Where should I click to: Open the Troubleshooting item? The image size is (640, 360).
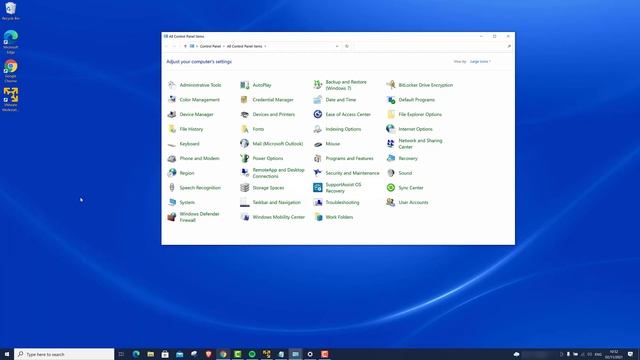point(337,202)
